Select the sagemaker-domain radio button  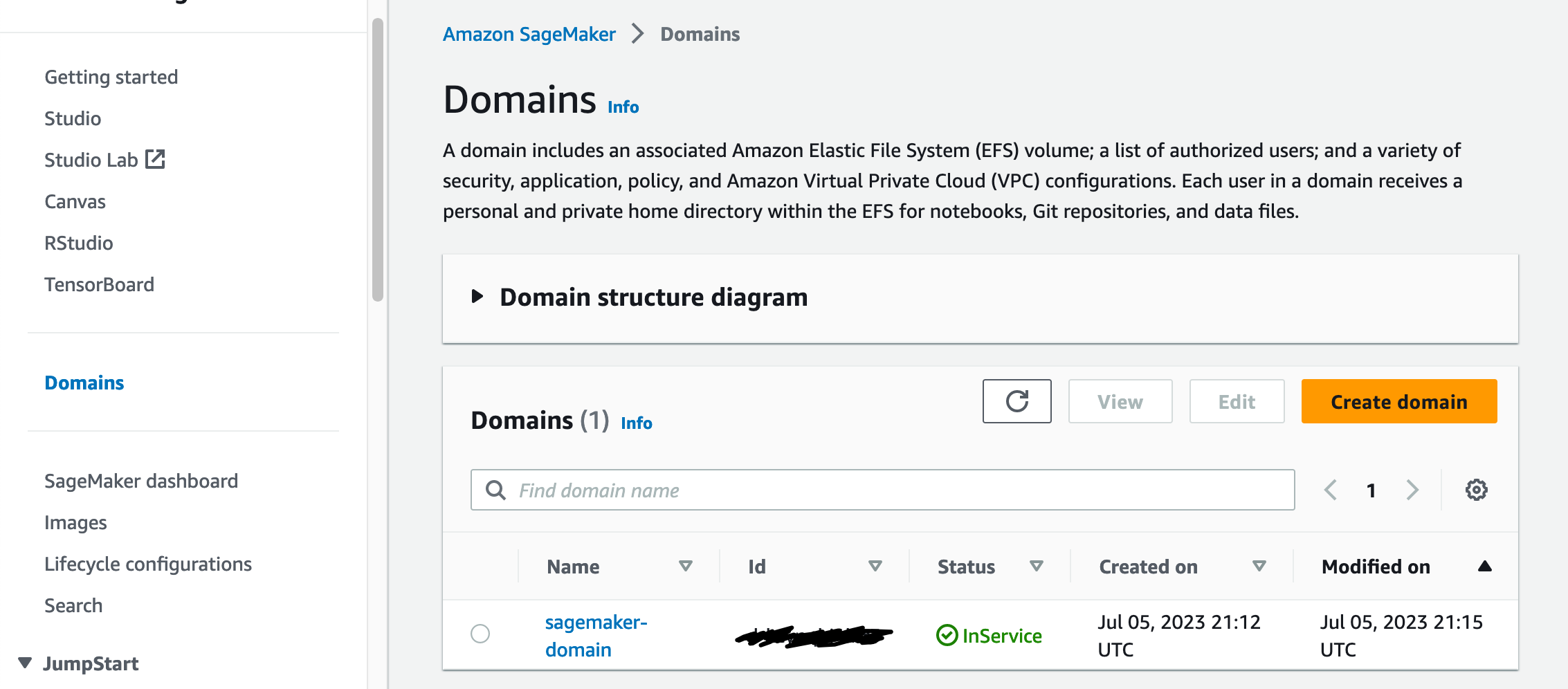pos(480,634)
